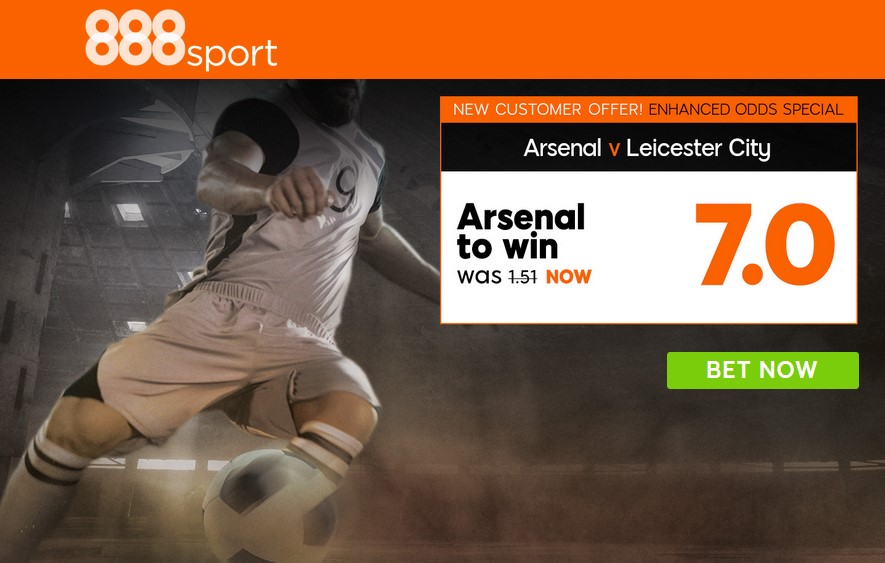This screenshot has height=563, width=885.
Task: Click the orange 'v' between team names
Action: [x=614, y=150]
